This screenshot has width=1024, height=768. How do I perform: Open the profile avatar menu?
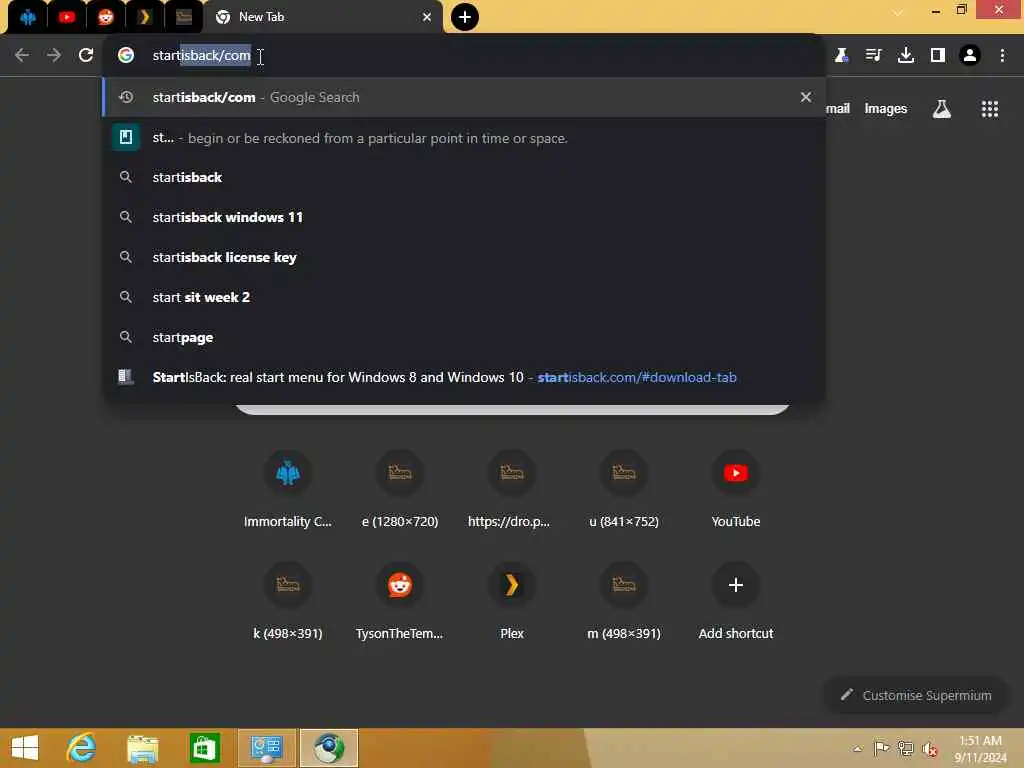coord(970,56)
